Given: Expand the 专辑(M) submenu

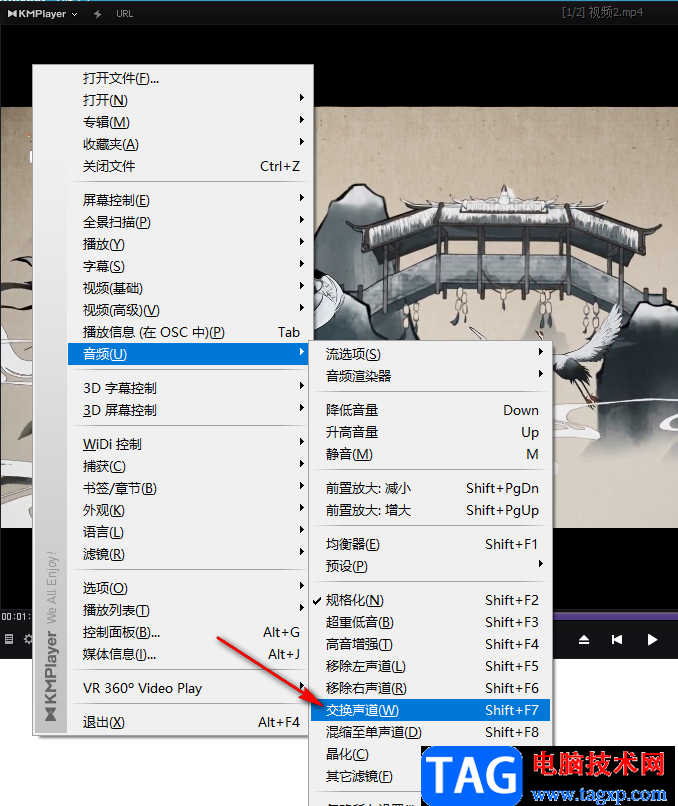Looking at the screenshot, I should (x=190, y=122).
